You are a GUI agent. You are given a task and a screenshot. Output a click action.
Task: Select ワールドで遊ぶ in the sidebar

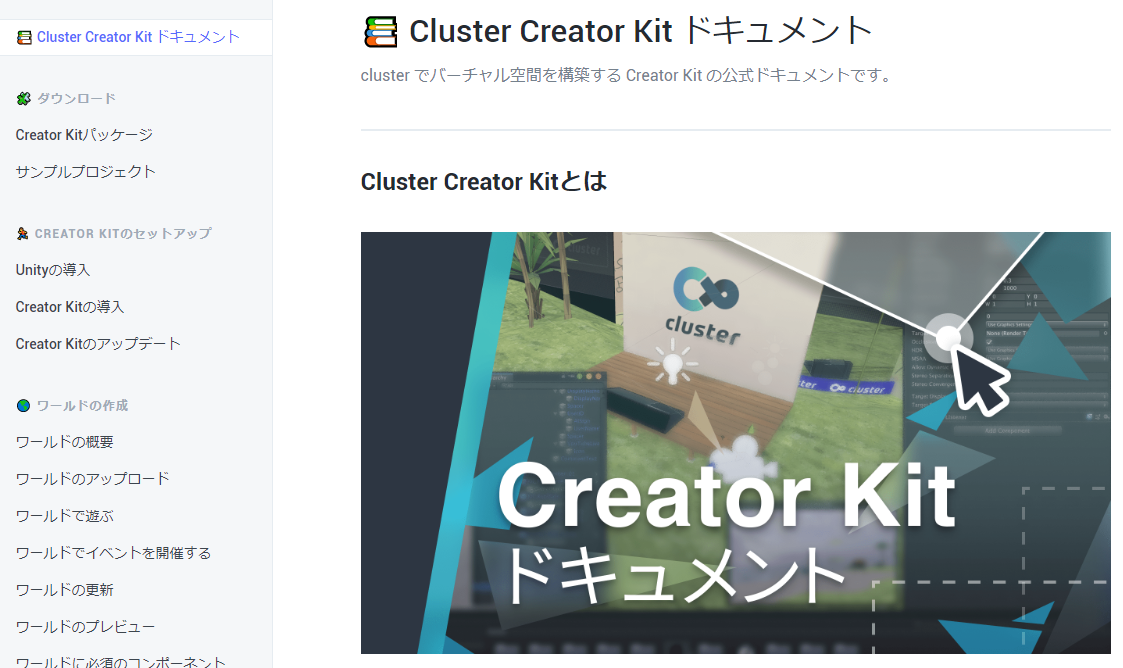[x=64, y=516]
